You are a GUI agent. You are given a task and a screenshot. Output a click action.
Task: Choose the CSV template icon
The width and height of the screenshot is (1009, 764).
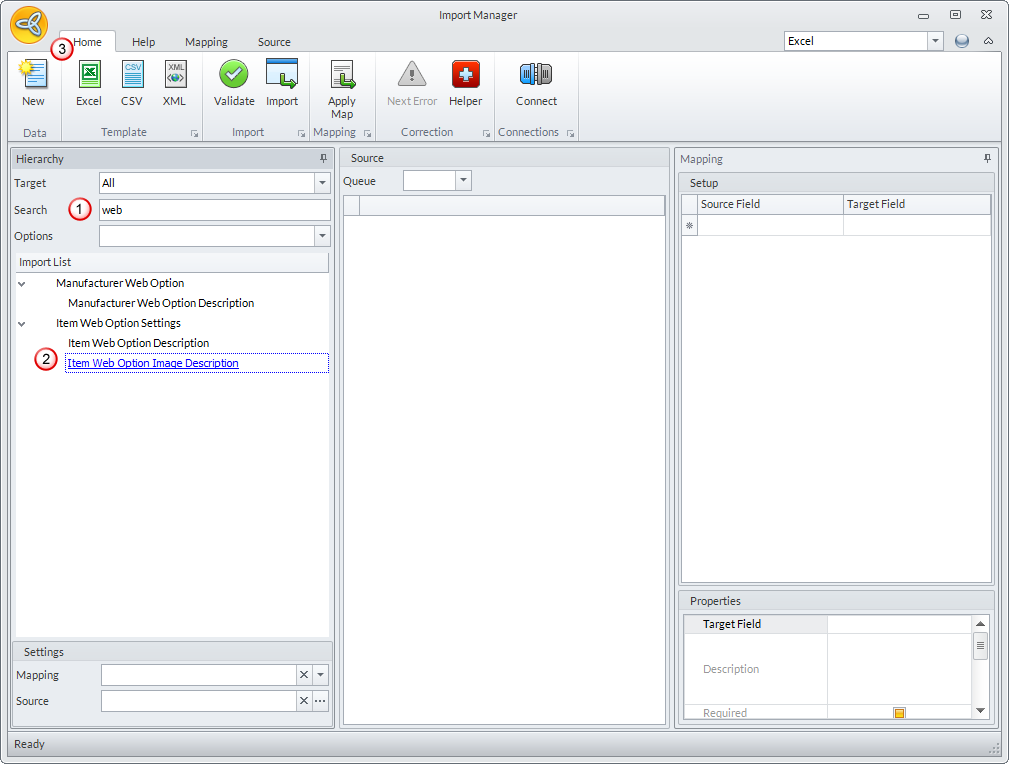(132, 76)
